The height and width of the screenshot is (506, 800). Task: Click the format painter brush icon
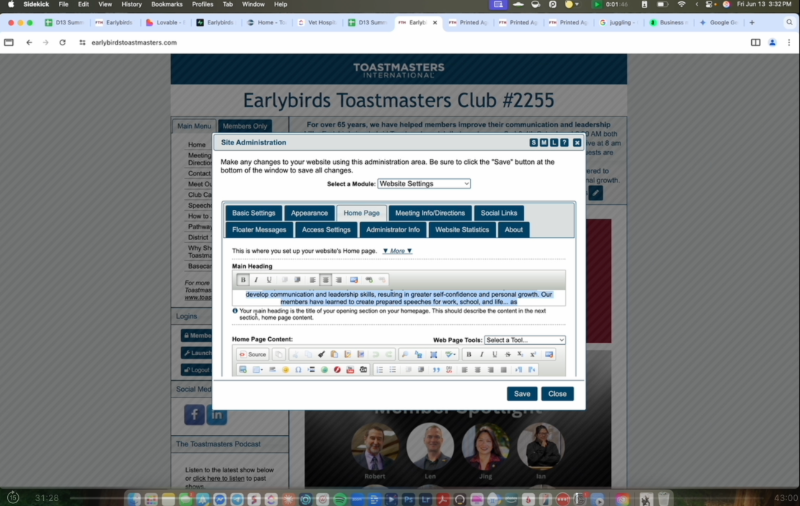pyautogui.click(x=321, y=355)
